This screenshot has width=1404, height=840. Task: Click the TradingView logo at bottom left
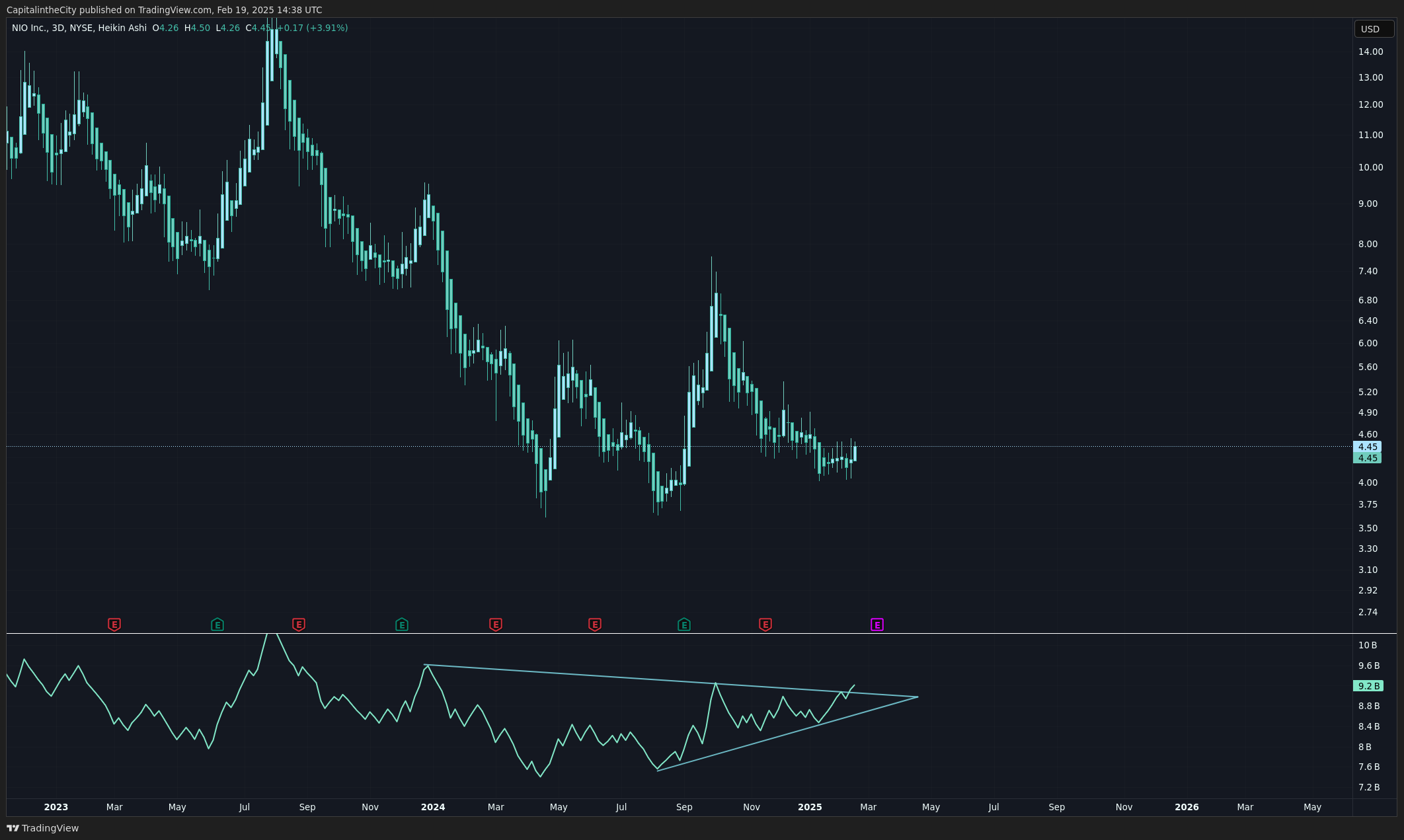42,828
